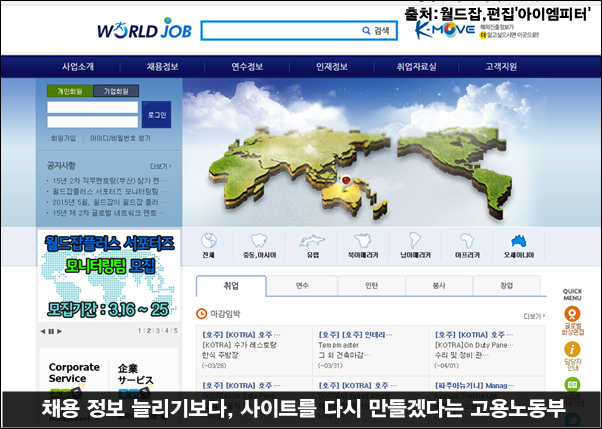Select the 기업회원 login tab
This screenshot has width=602, height=429.
tap(116, 91)
